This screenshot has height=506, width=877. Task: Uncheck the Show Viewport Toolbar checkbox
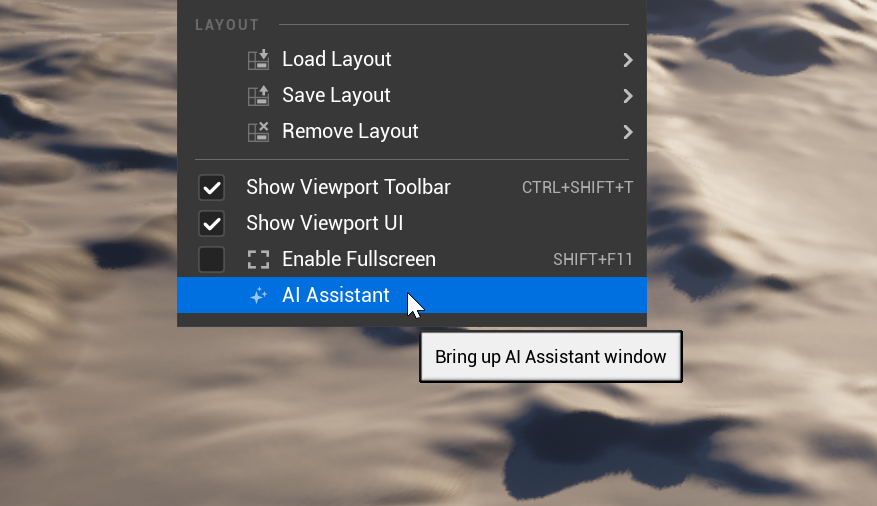tap(211, 188)
